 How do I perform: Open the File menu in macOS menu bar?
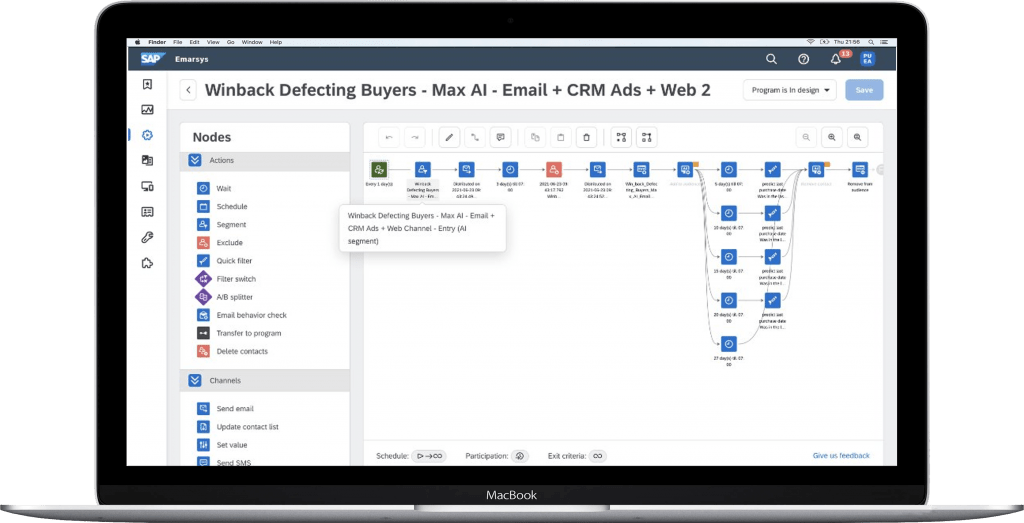(x=177, y=42)
